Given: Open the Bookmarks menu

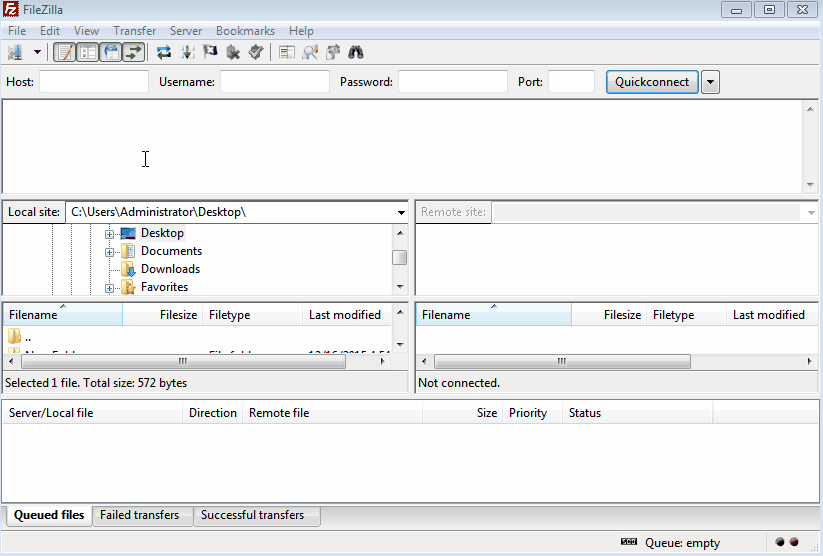Looking at the screenshot, I should pyautogui.click(x=245, y=31).
